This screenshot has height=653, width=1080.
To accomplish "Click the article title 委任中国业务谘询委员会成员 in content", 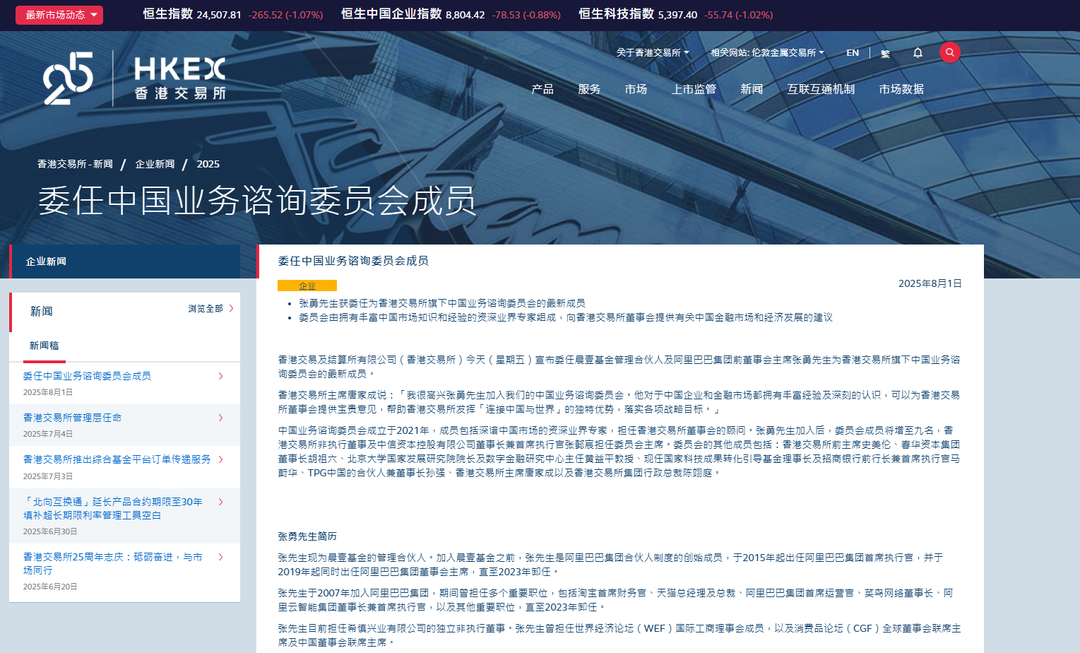I will coord(353,261).
